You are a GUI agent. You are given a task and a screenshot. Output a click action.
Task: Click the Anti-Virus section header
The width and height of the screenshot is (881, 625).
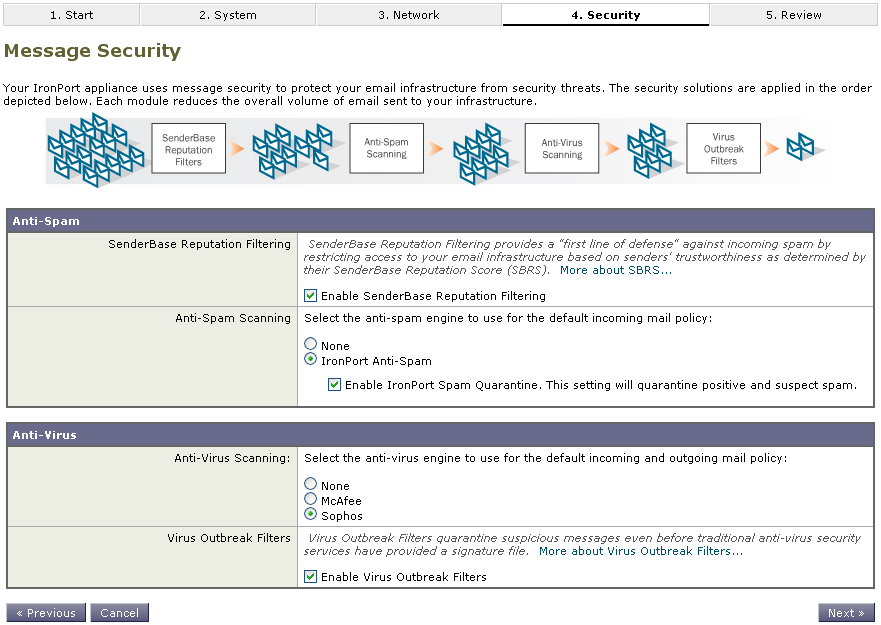point(440,434)
